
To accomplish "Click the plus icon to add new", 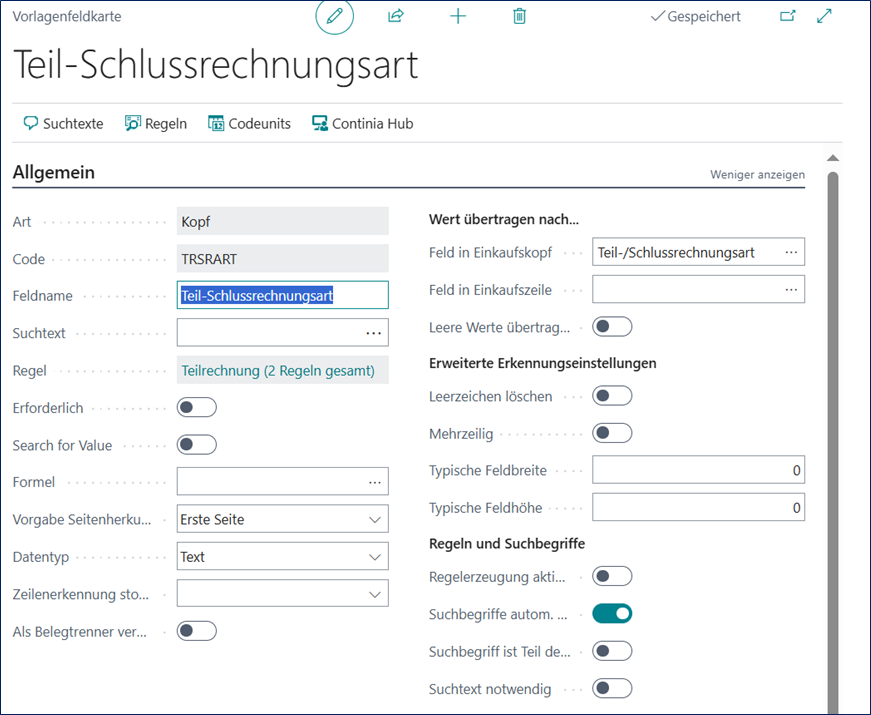I will pyautogui.click(x=458, y=16).
